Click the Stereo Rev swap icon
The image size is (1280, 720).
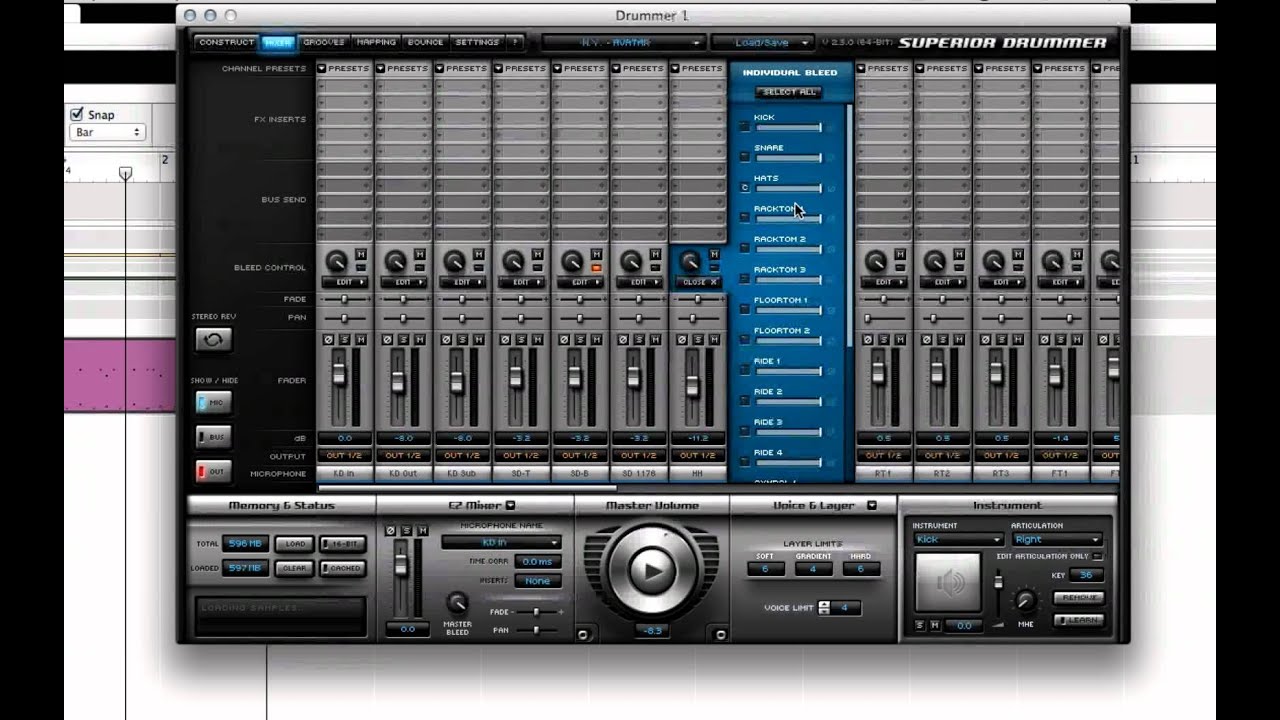tap(213, 340)
